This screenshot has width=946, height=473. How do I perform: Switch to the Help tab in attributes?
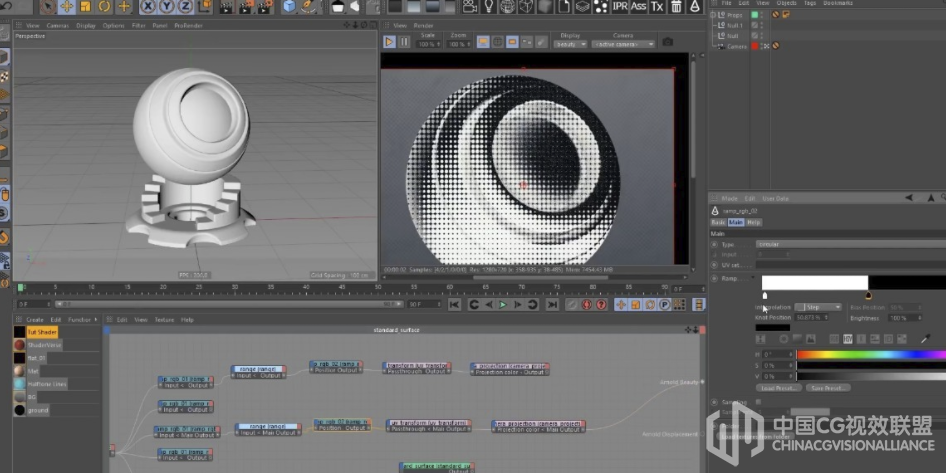(x=754, y=222)
